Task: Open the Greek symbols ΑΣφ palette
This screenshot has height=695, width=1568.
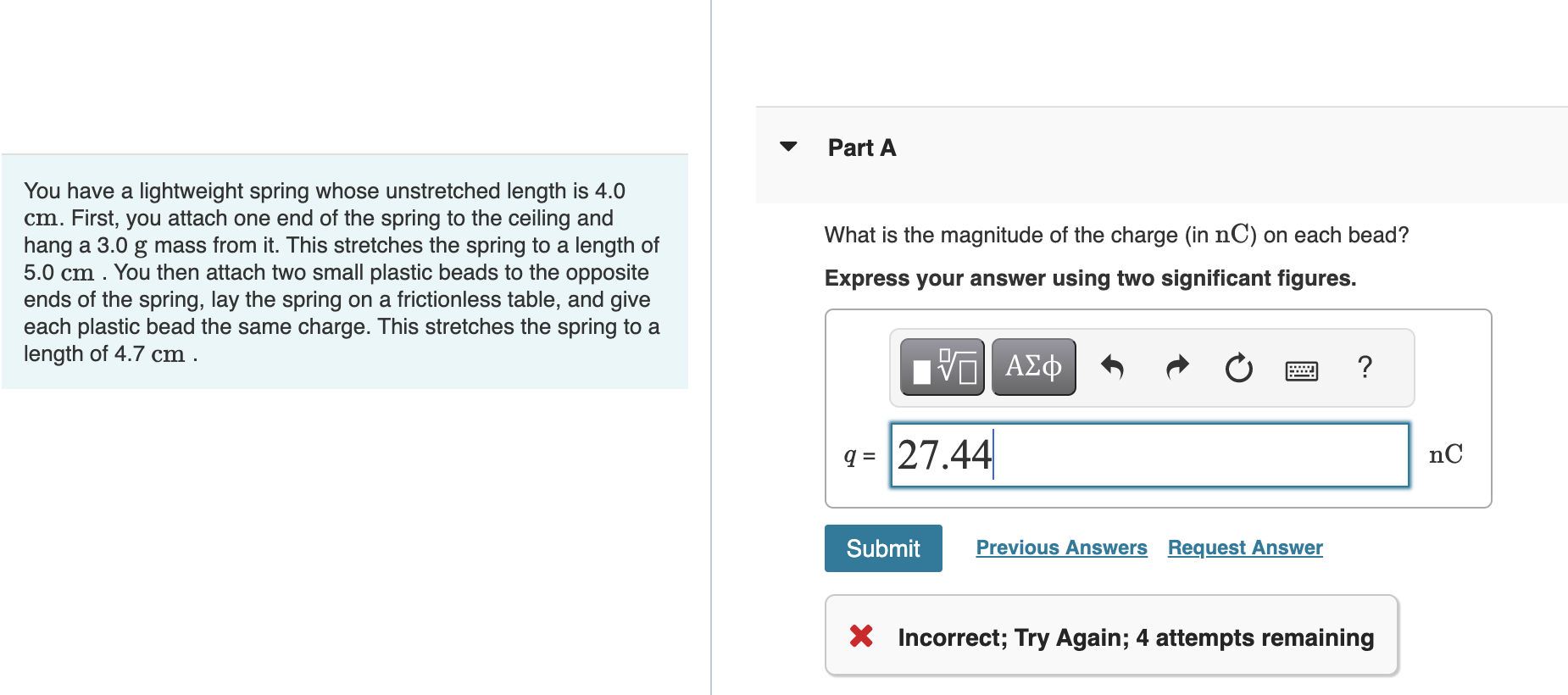Action: pos(1032,366)
